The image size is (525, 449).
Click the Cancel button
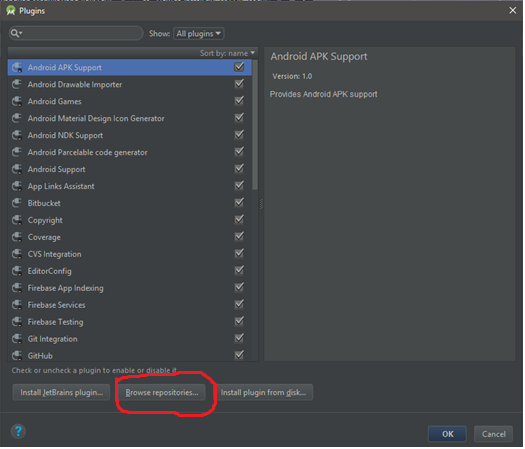pyautogui.click(x=495, y=435)
